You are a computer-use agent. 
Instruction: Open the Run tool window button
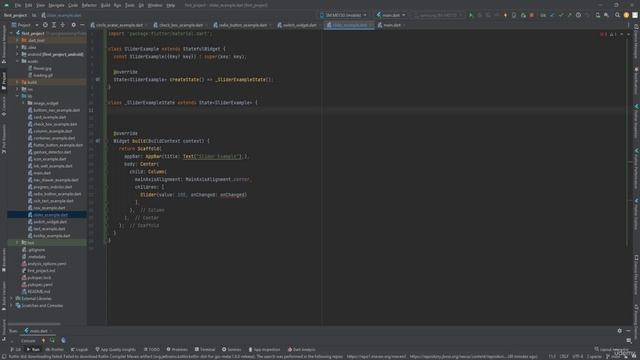[33, 350]
